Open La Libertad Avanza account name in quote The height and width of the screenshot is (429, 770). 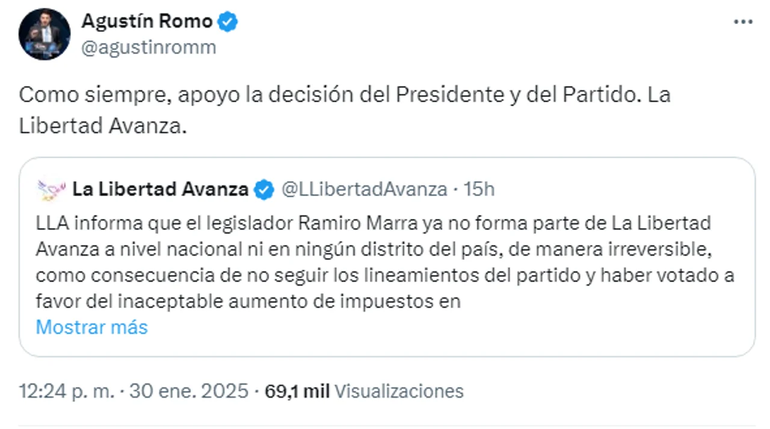(160, 188)
